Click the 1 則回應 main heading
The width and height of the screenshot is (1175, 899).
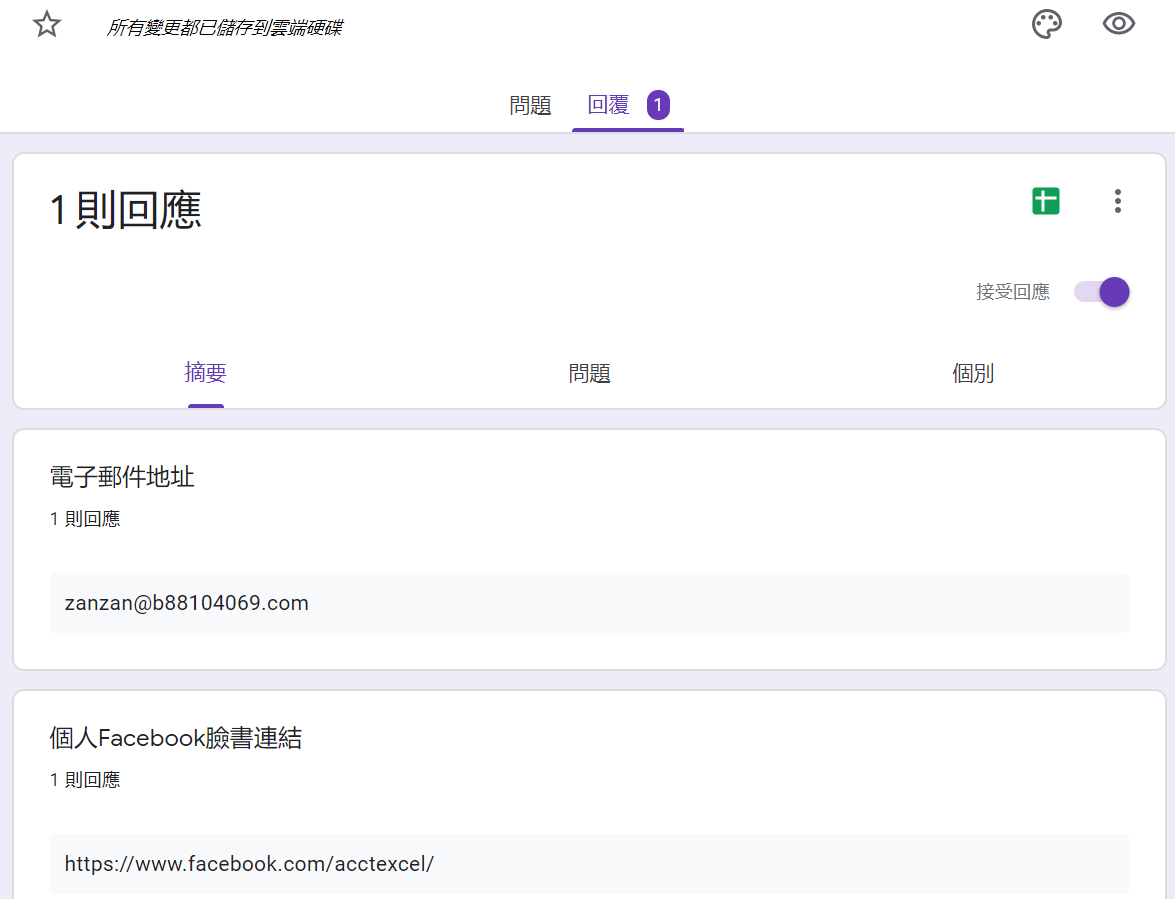click(x=125, y=210)
